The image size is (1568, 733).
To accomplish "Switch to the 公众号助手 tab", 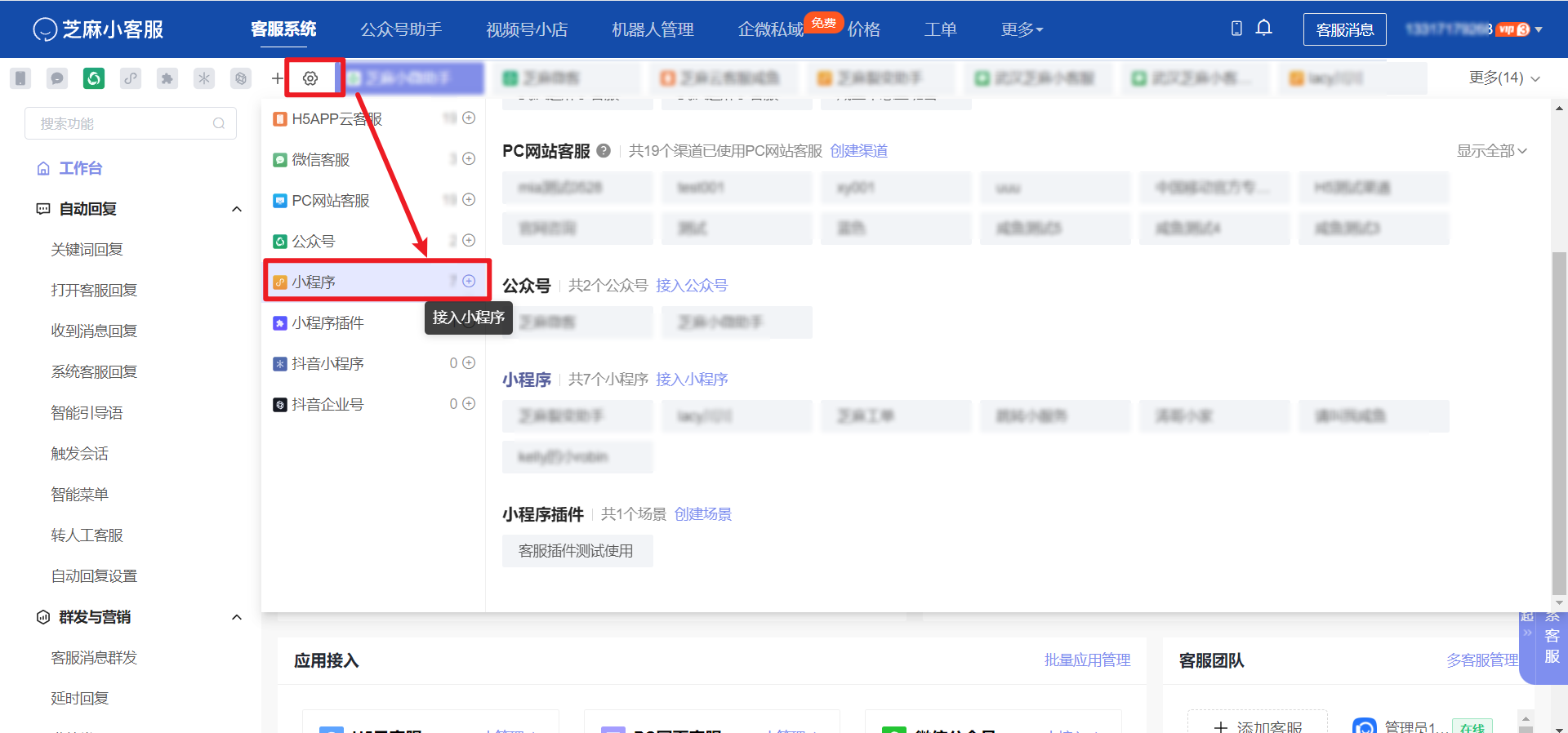I will pos(401,29).
